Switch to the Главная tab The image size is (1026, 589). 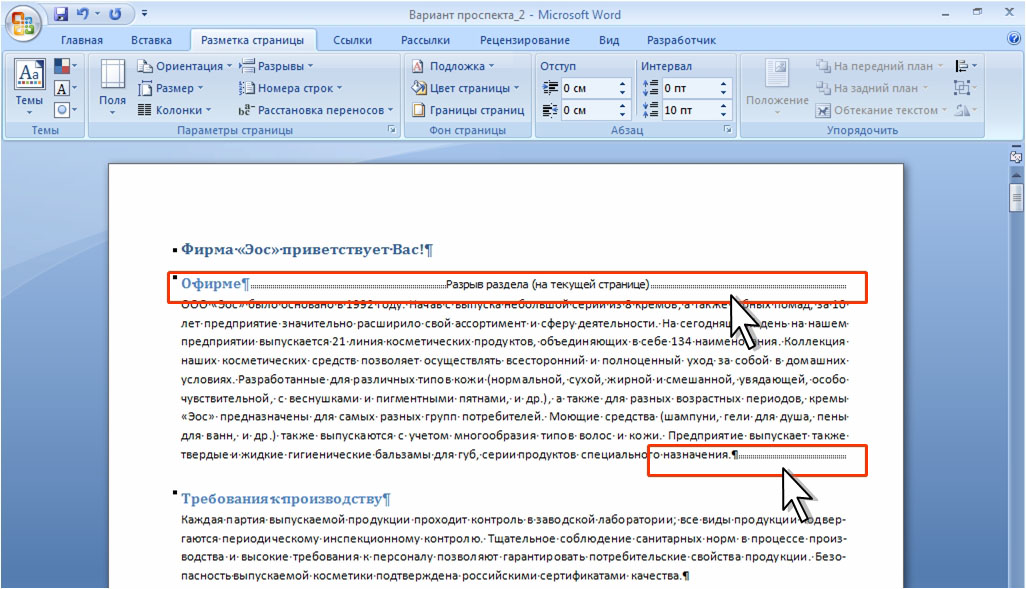tap(82, 40)
